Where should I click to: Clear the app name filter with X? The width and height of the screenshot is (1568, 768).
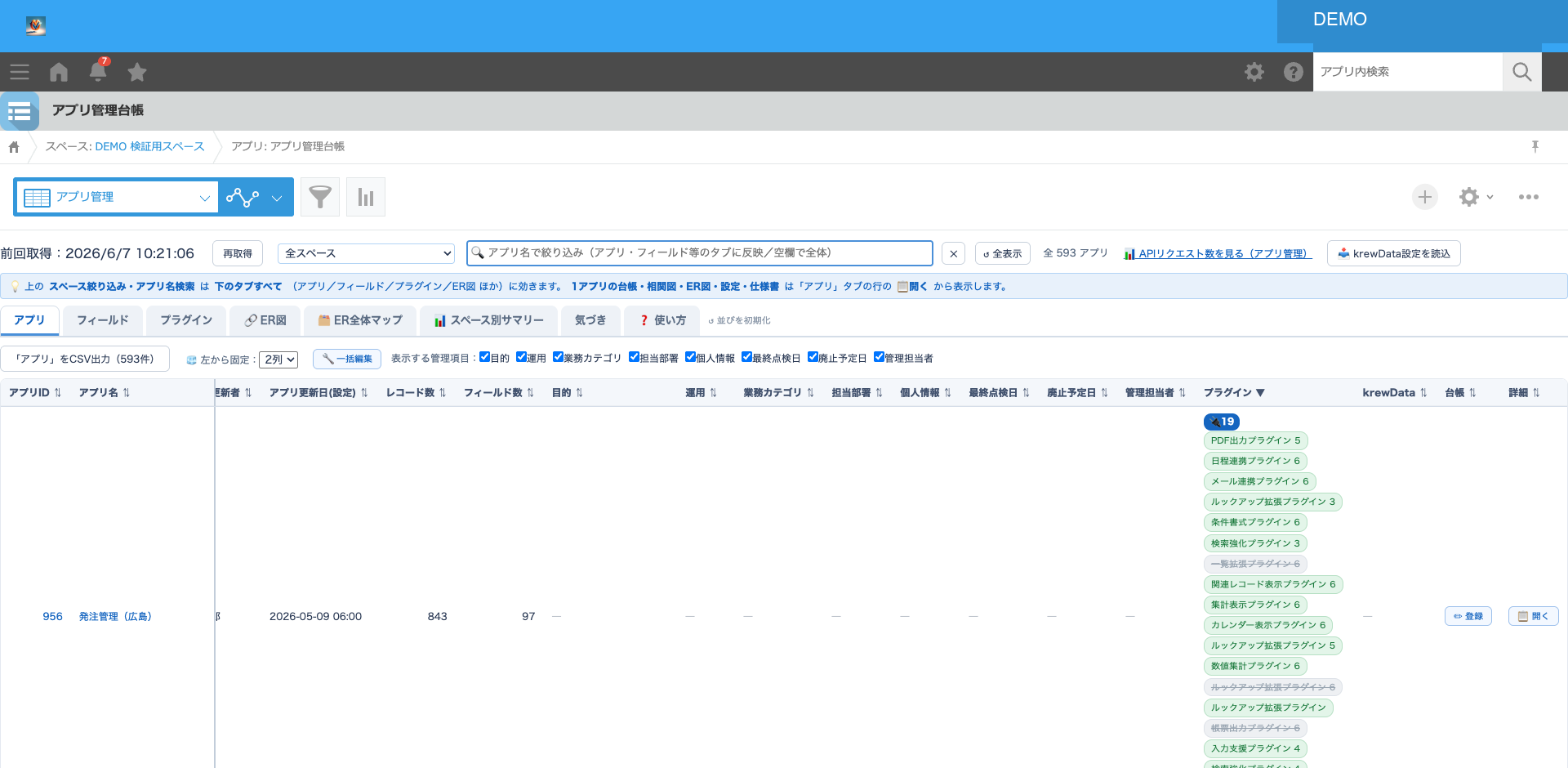tap(954, 253)
